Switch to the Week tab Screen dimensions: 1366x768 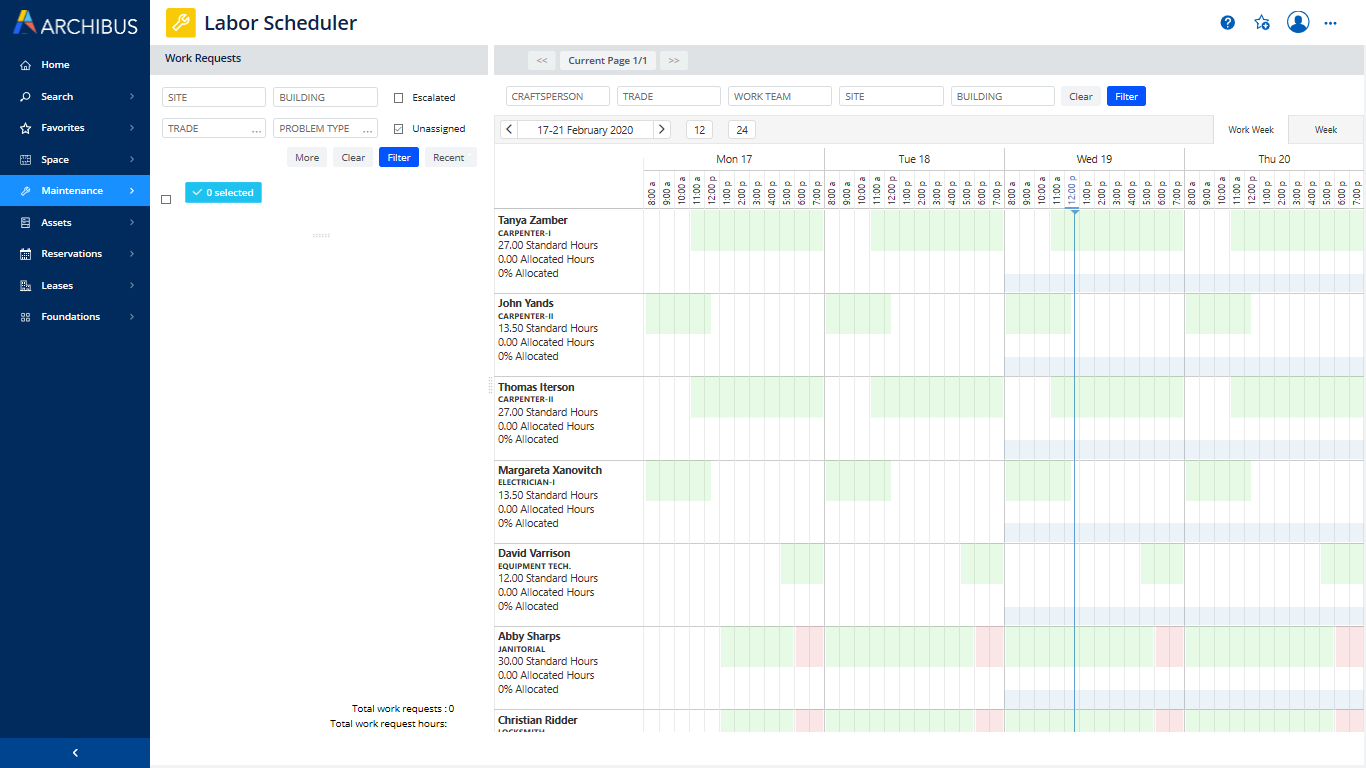(1325, 130)
